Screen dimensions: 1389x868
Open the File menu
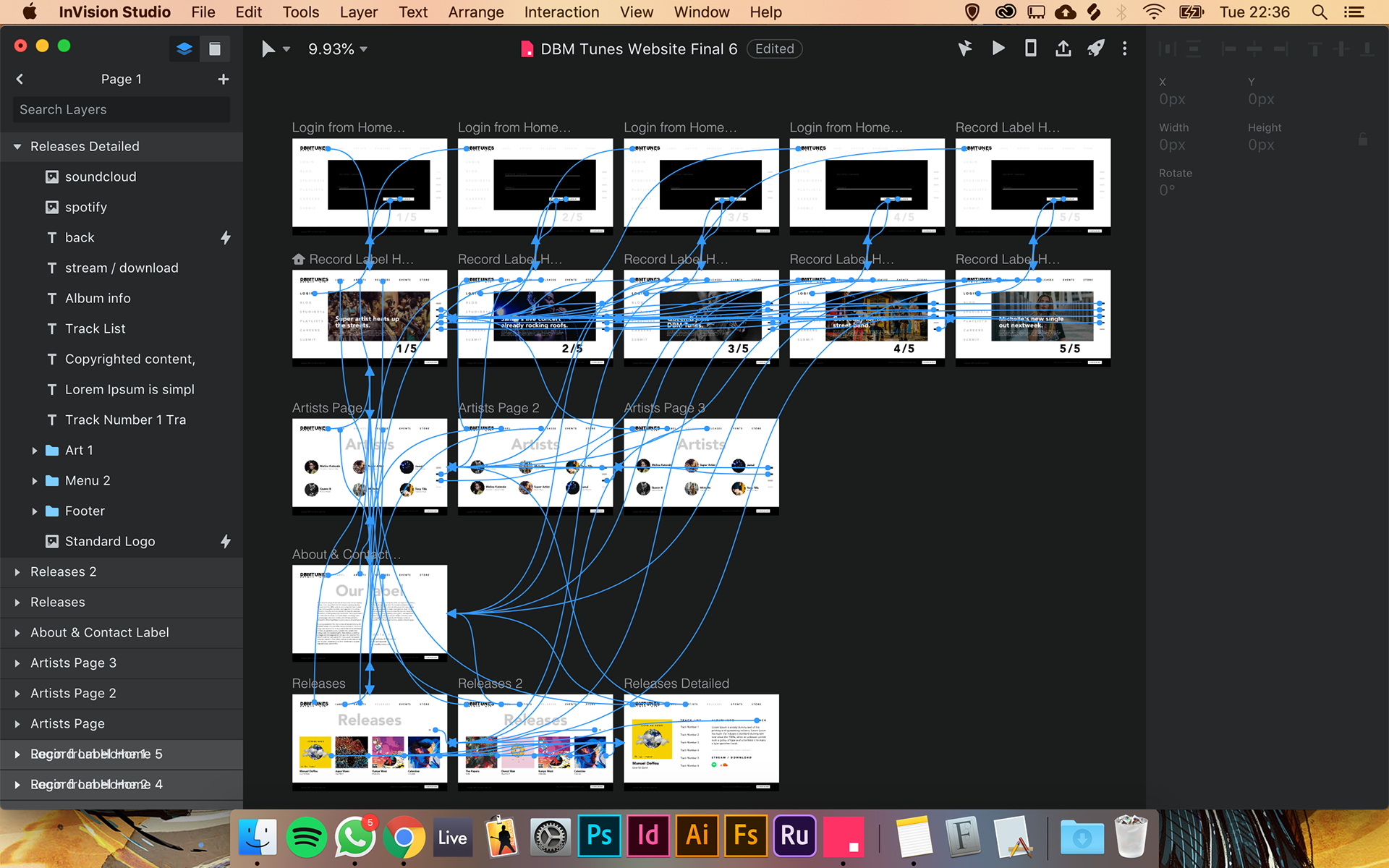click(x=203, y=12)
